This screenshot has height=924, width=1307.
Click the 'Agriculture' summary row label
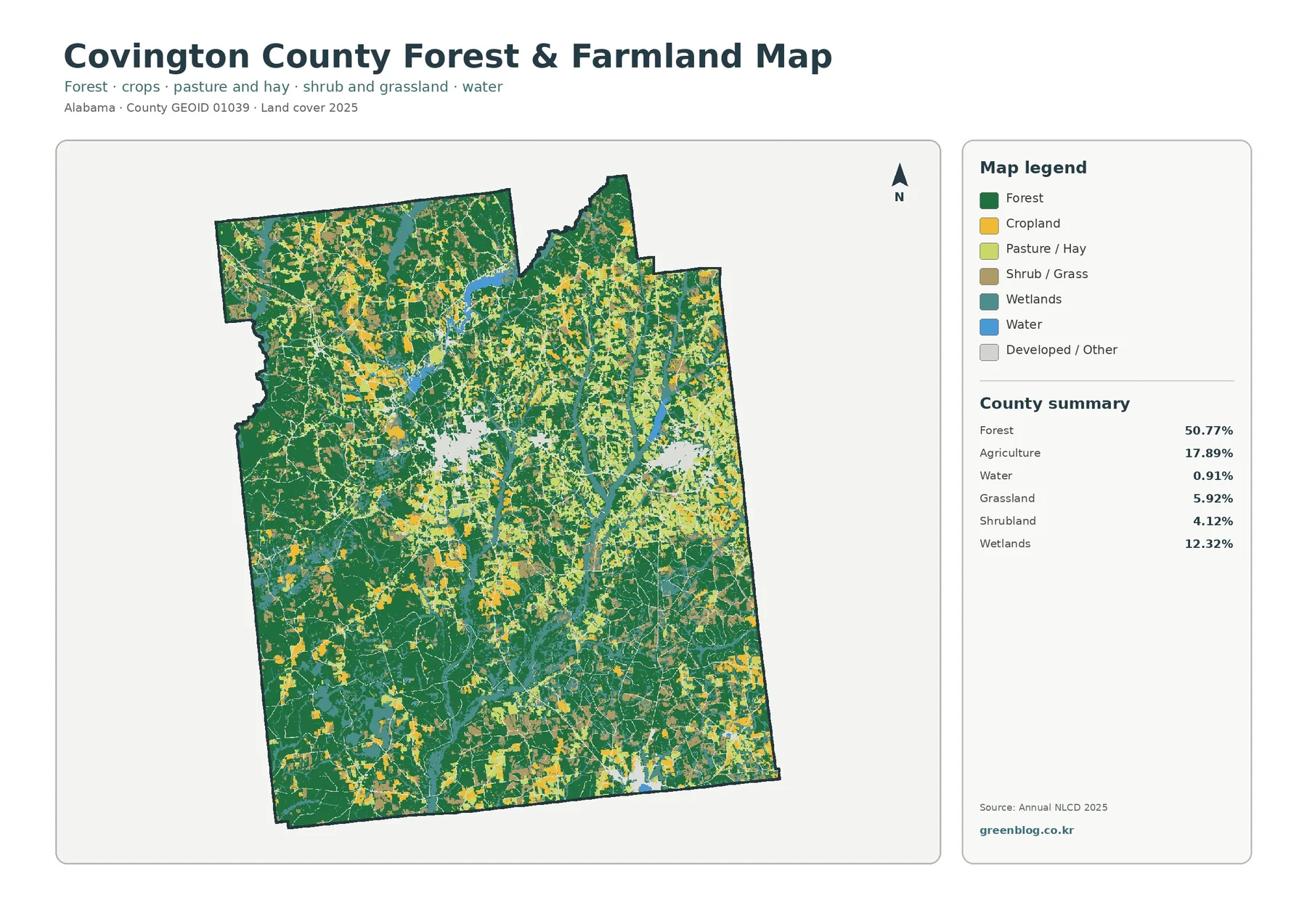(x=1009, y=454)
